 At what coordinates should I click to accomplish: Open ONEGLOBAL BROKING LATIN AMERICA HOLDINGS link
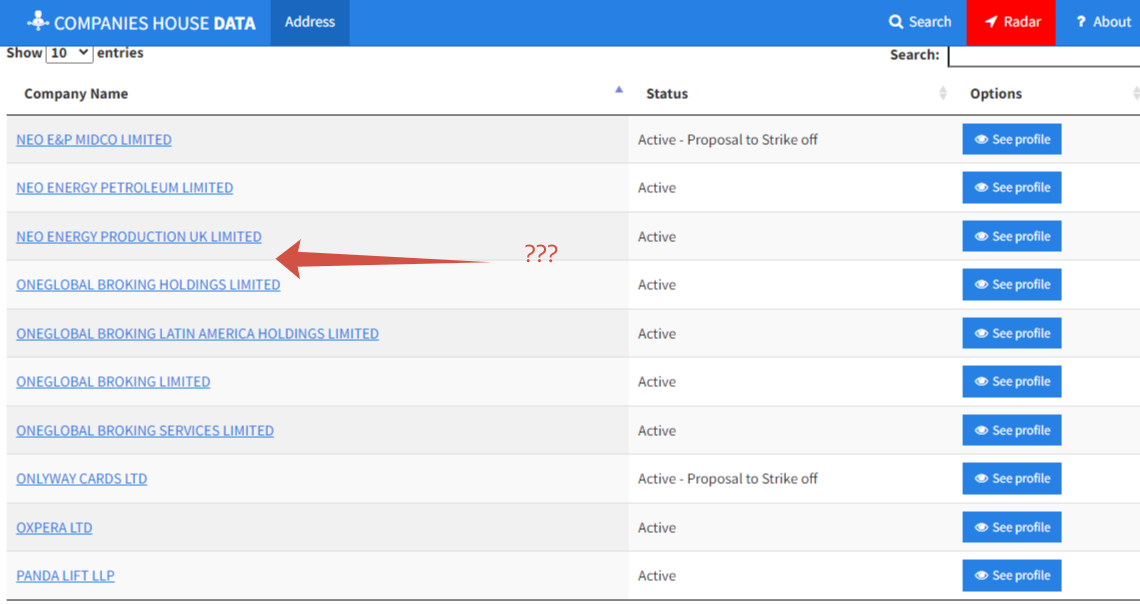[197, 334]
